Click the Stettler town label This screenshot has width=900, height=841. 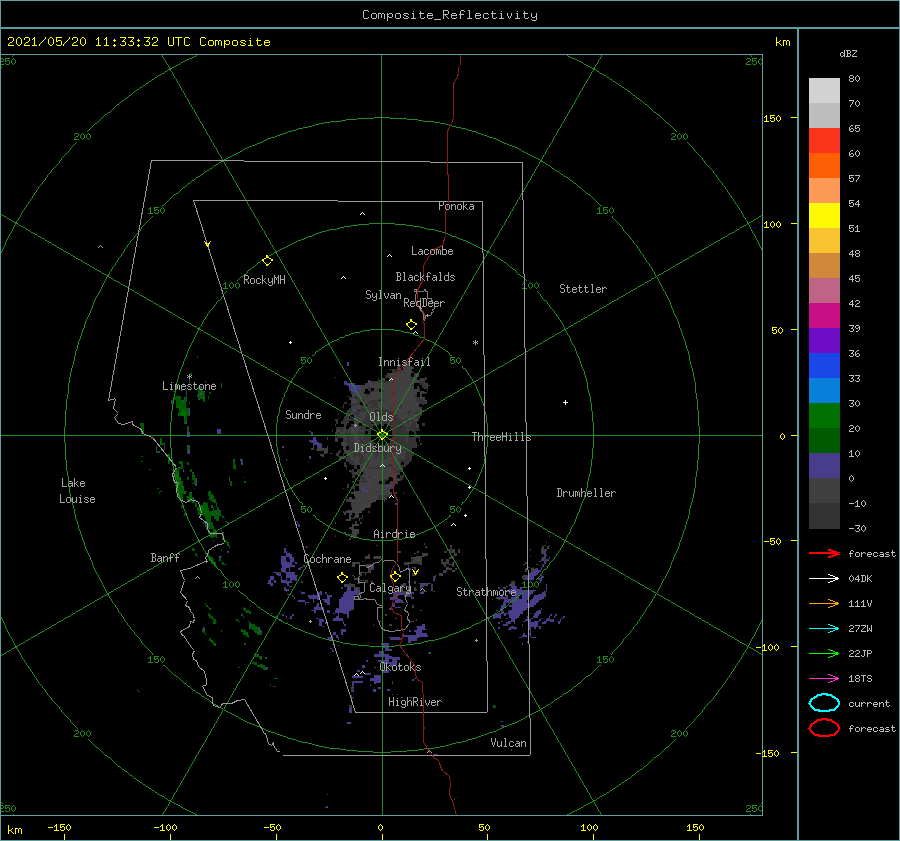tap(583, 289)
